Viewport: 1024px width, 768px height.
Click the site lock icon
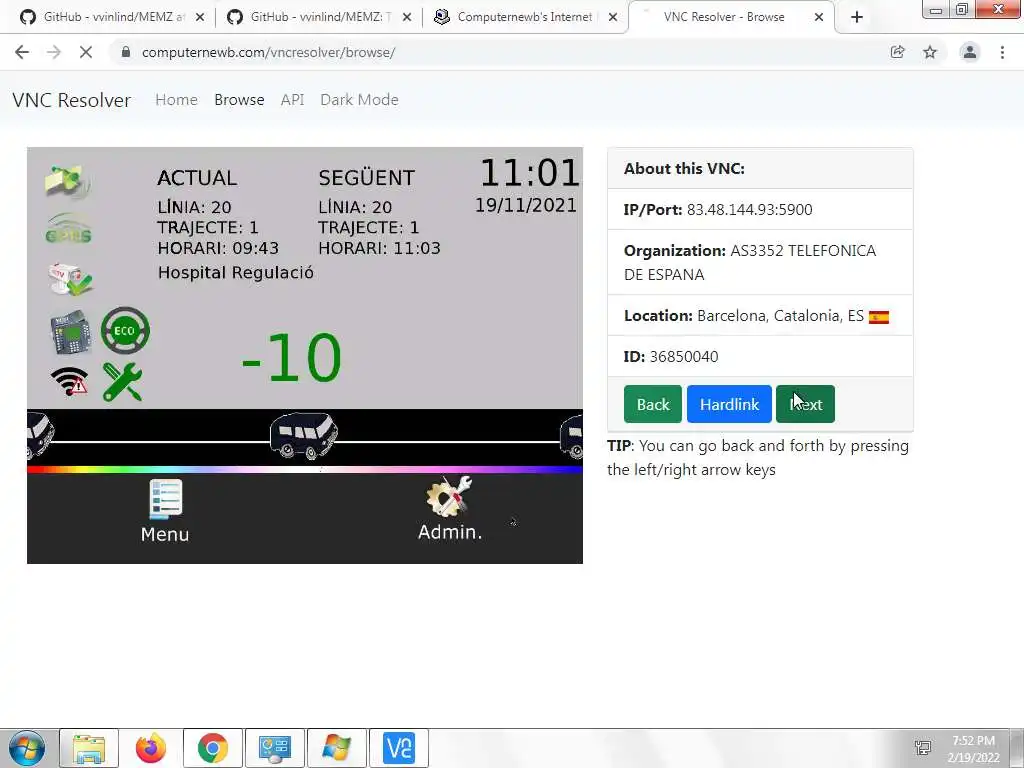(126, 52)
